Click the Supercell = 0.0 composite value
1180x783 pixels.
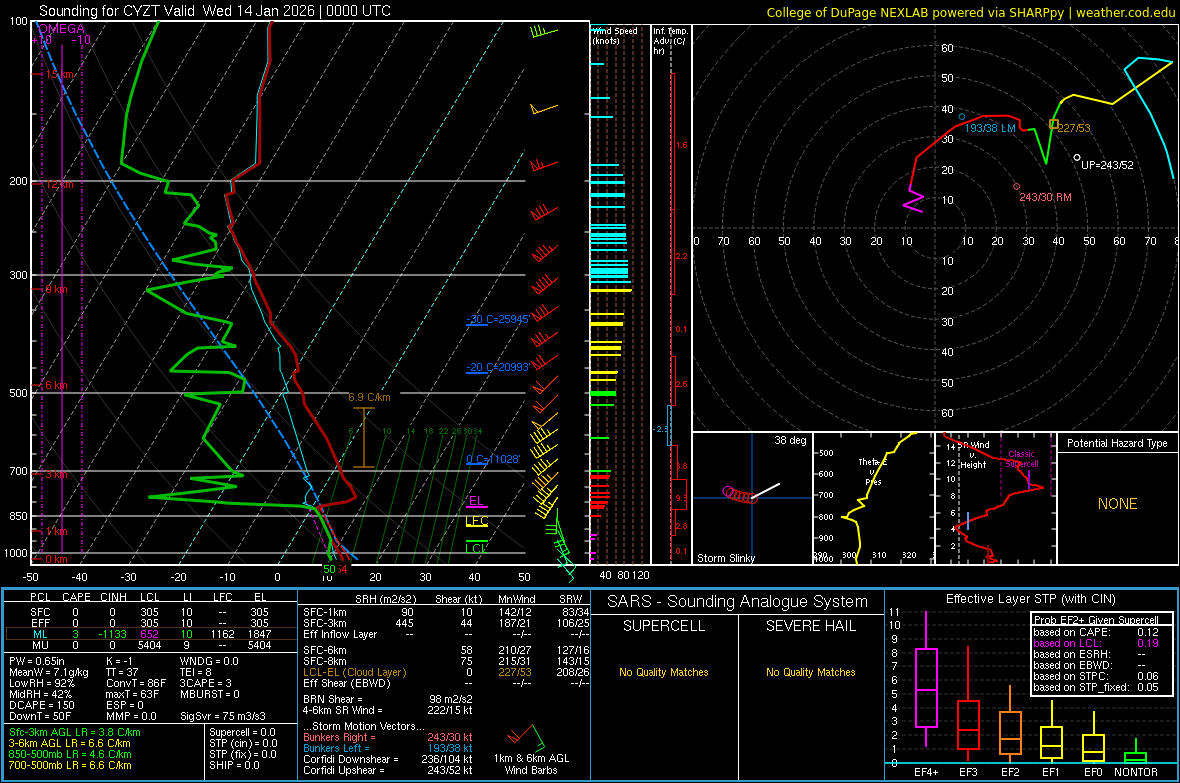coord(242,732)
